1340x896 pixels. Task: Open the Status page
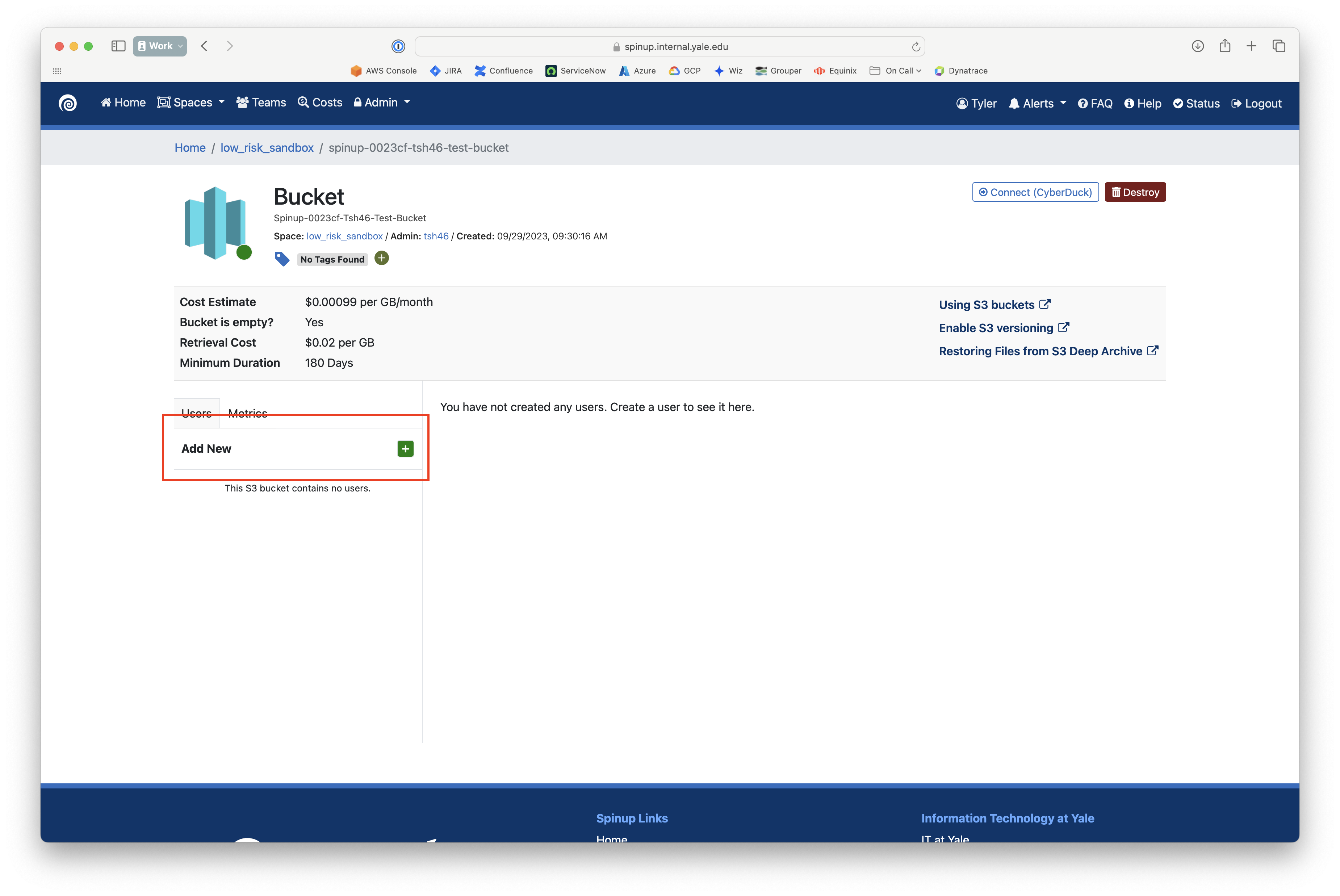coord(1196,104)
